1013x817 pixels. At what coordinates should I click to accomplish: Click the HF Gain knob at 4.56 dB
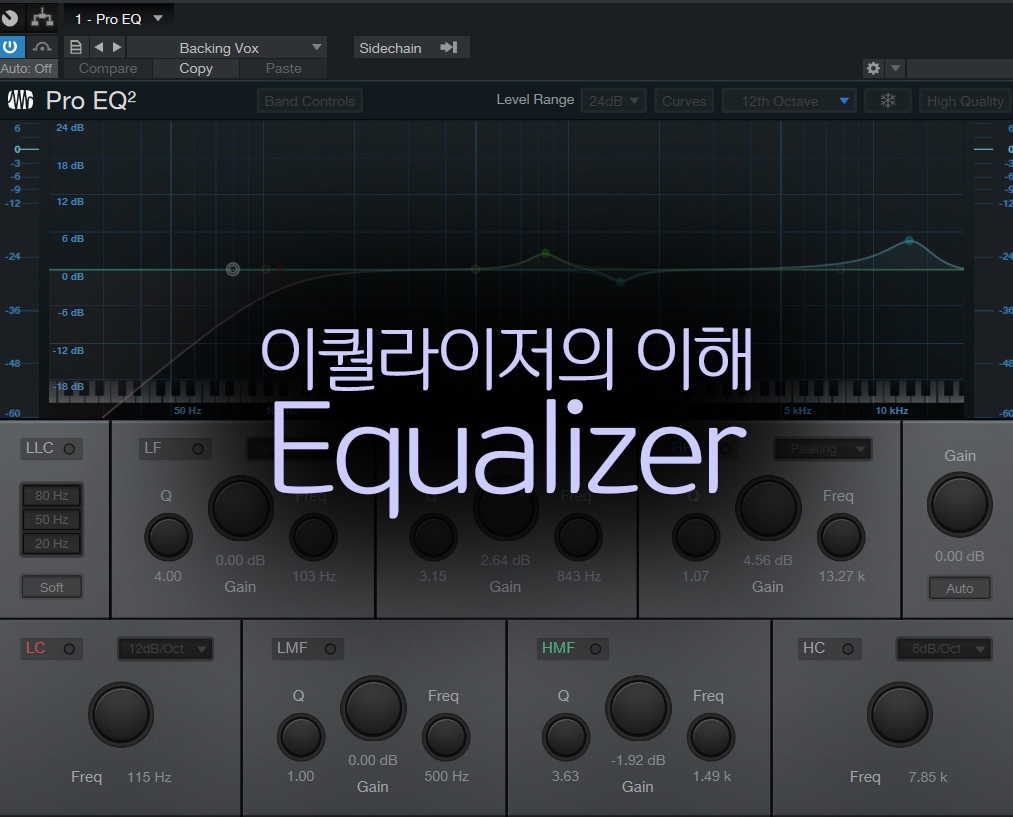coord(768,508)
